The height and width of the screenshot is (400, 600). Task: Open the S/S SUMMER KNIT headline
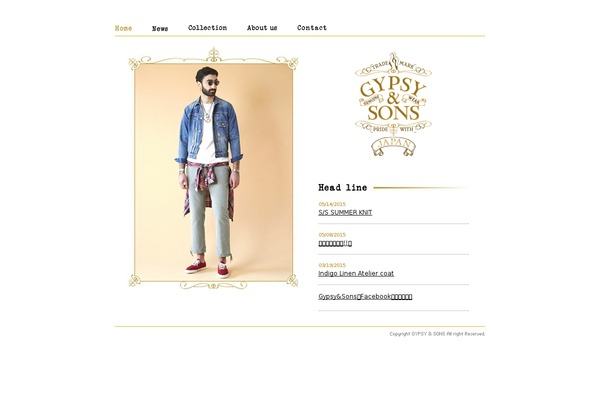click(x=345, y=212)
